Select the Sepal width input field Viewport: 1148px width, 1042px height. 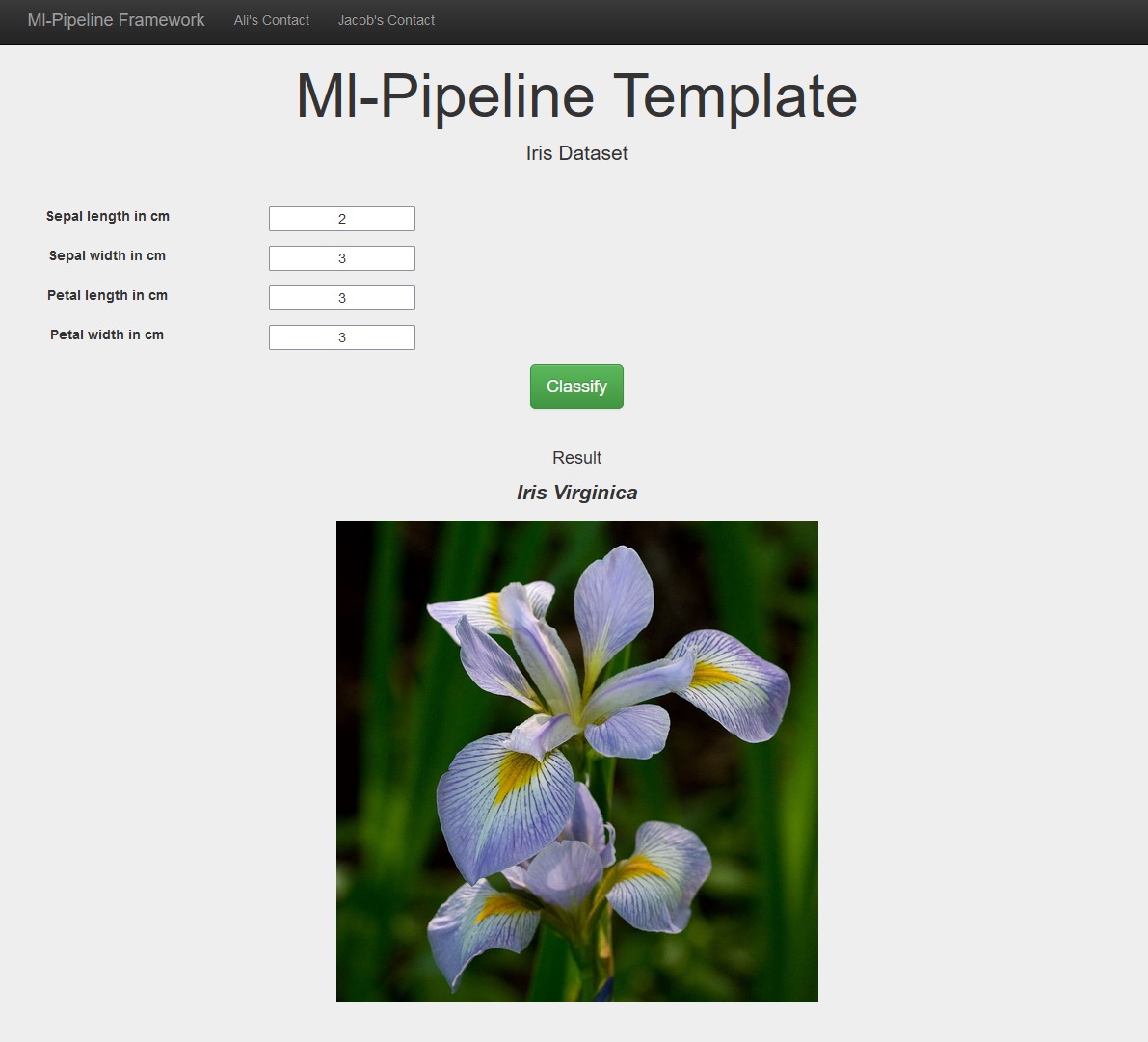[341, 257]
